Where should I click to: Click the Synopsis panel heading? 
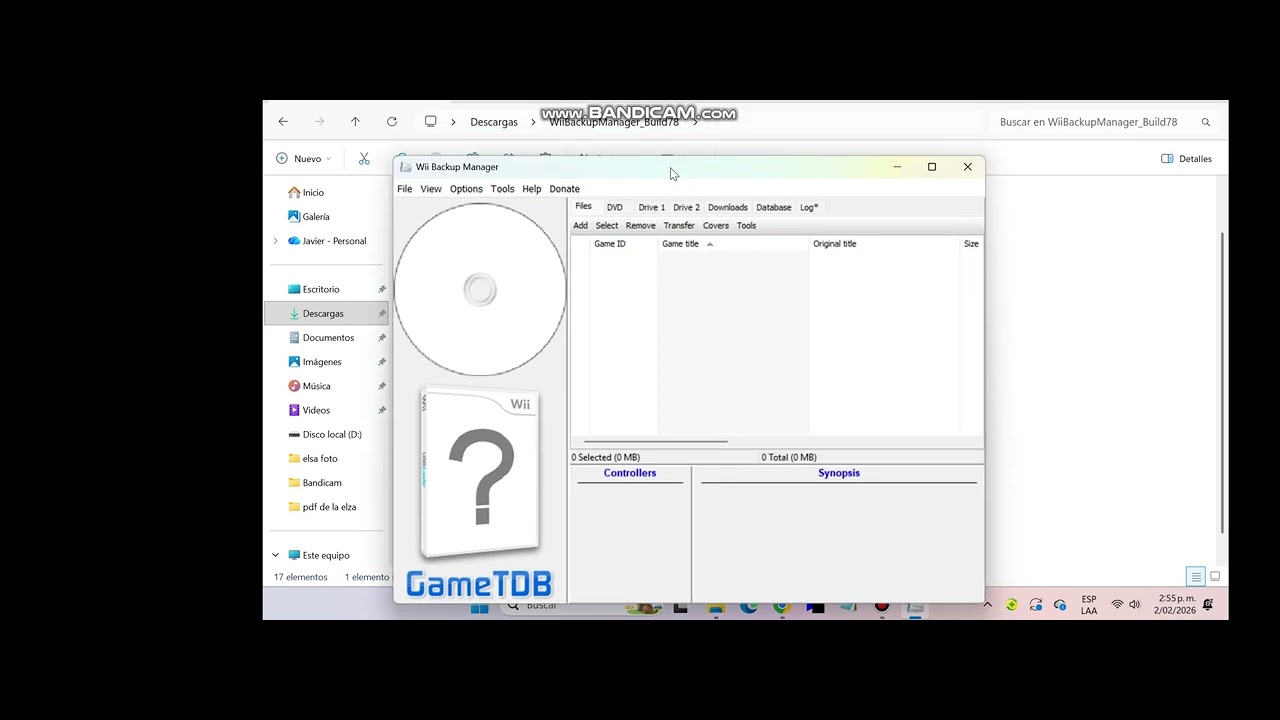point(839,473)
